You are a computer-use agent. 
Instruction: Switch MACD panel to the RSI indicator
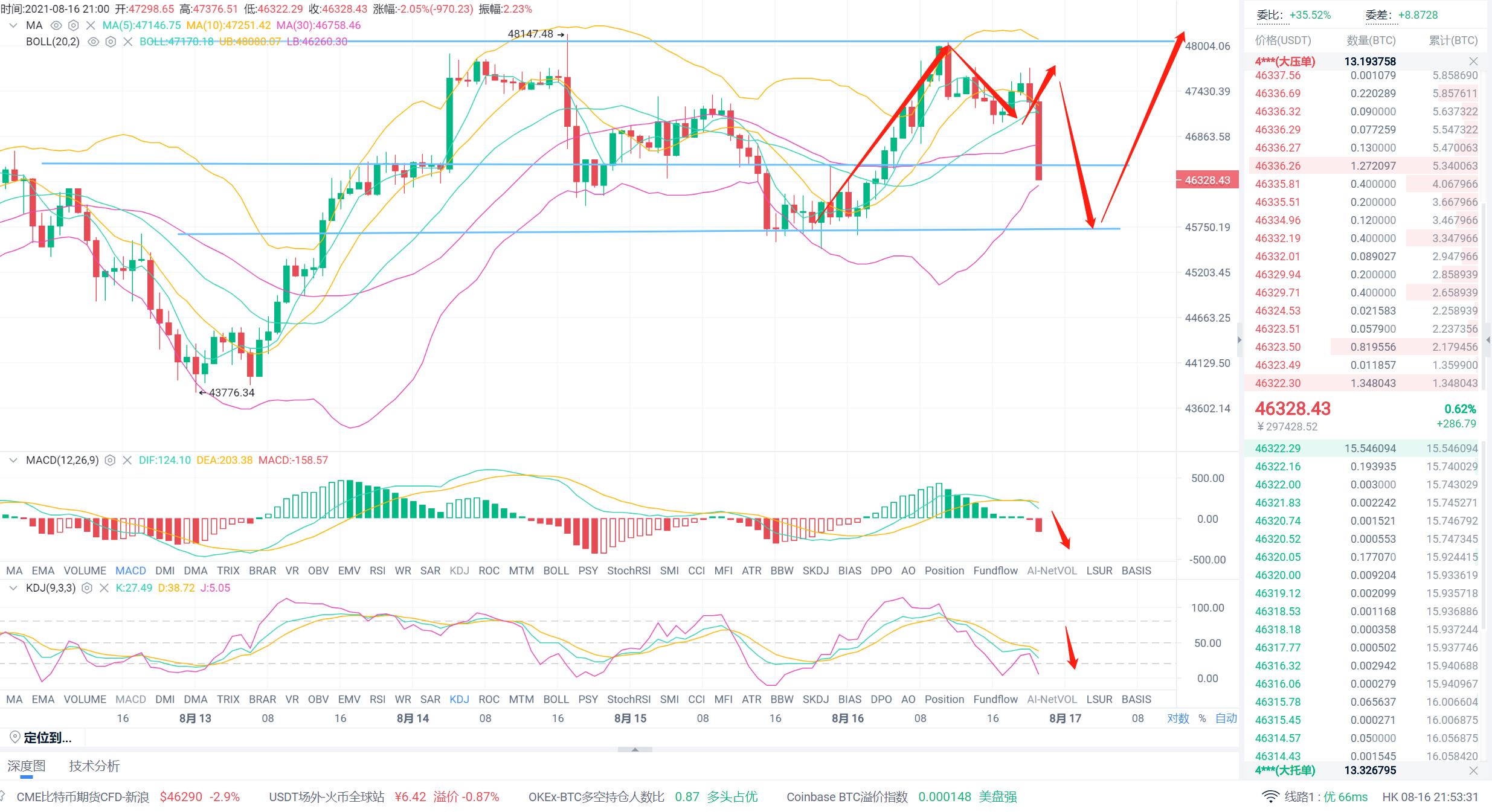pos(378,571)
